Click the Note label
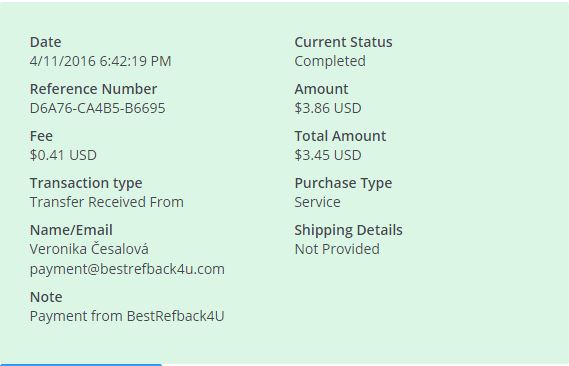 (x=46, y=297)
